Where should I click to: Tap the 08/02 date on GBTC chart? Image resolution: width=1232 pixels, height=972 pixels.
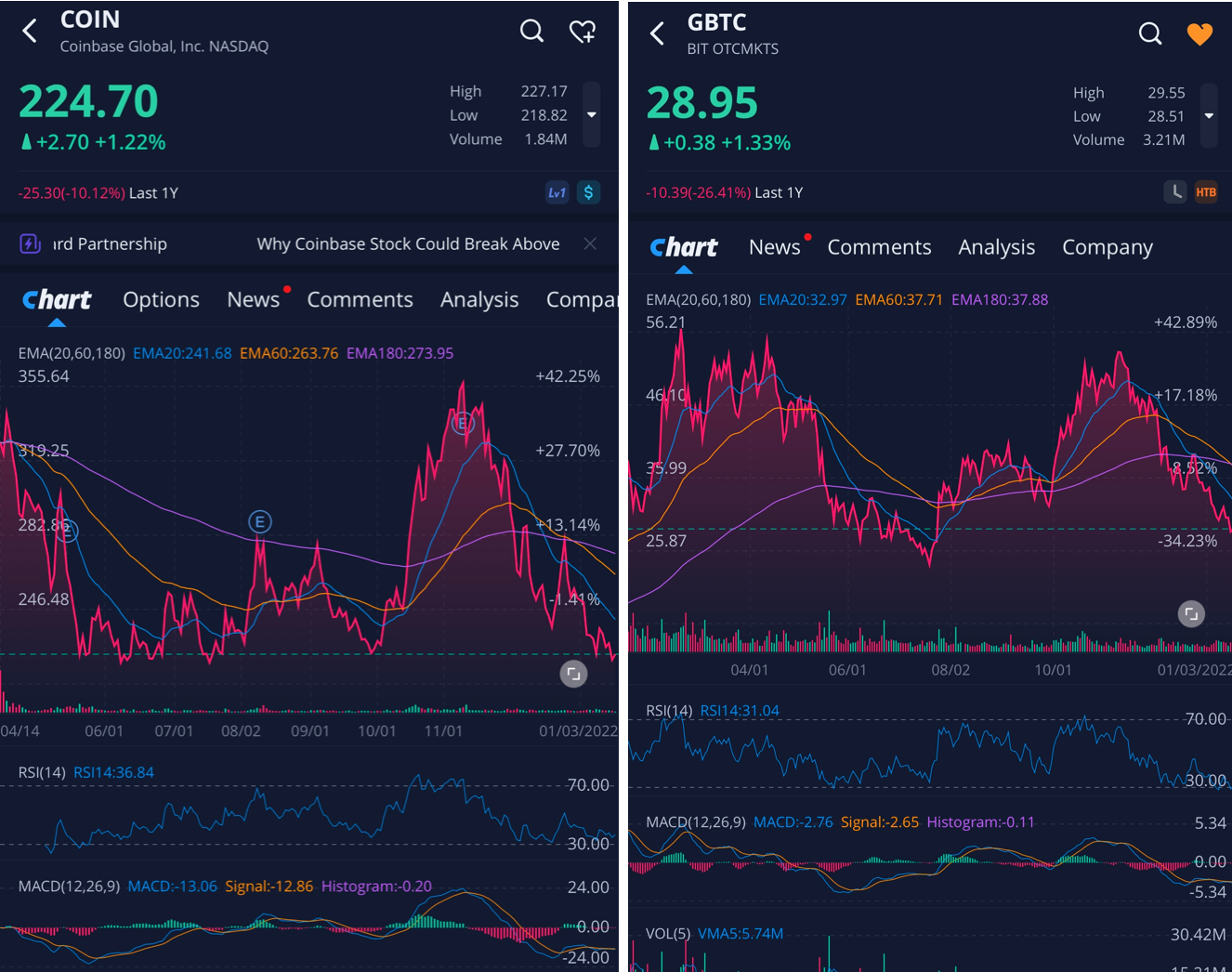[950, 670]
